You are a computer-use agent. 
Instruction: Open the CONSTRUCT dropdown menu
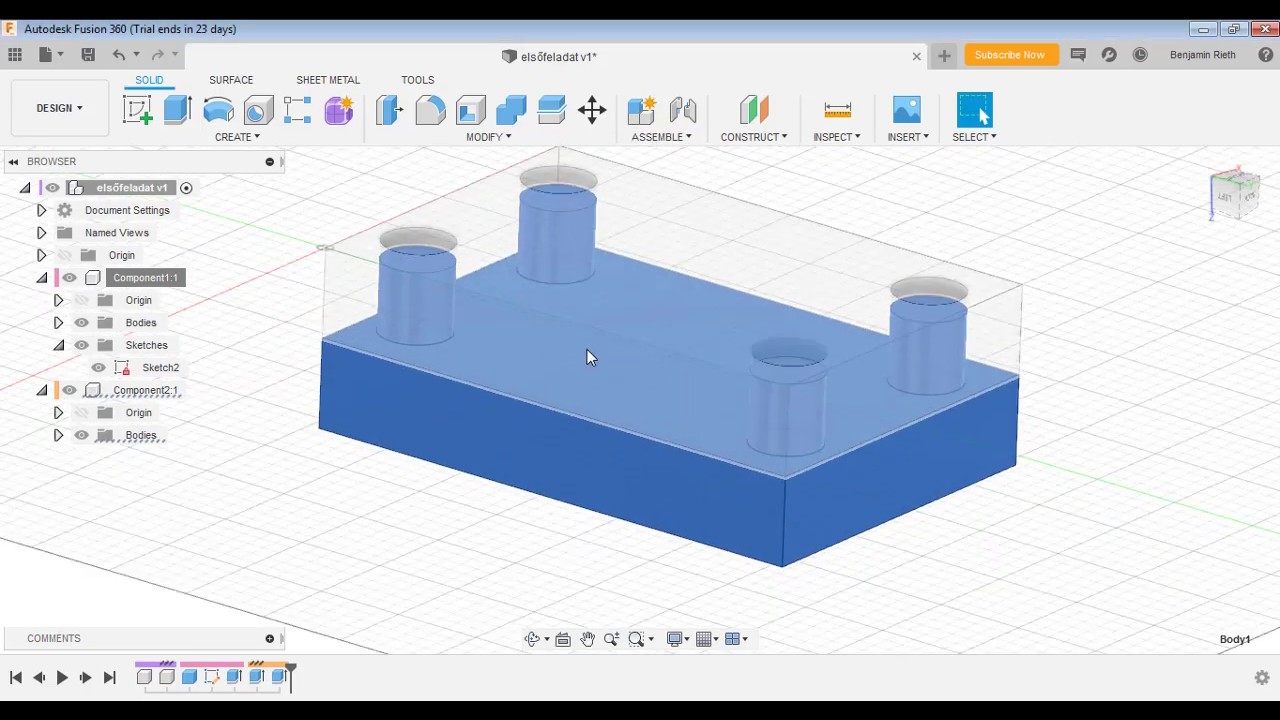pyautogui.click(x=754, y=137)
